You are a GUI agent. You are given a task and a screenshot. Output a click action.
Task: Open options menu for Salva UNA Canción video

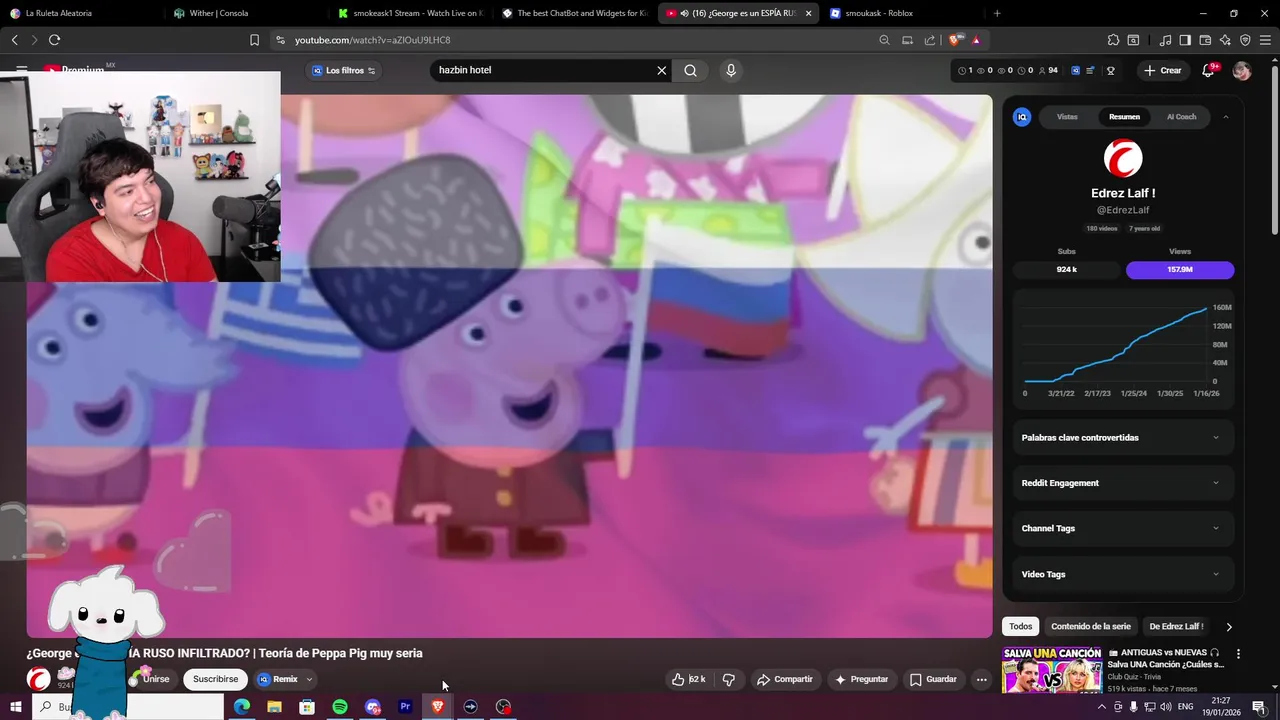click(x=1238, y=654)
